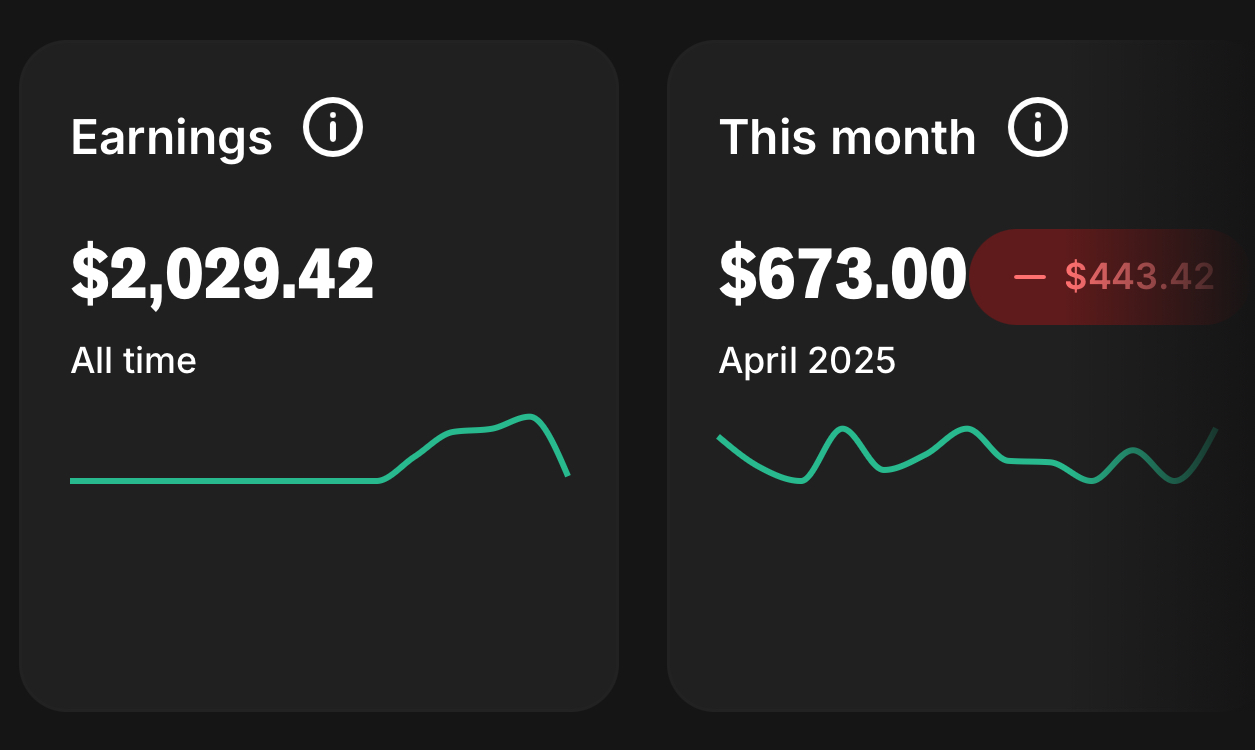Click the starting point of the monthly sparkline
This screenshot has height=750, width=1255.
(x=722, y=439)
